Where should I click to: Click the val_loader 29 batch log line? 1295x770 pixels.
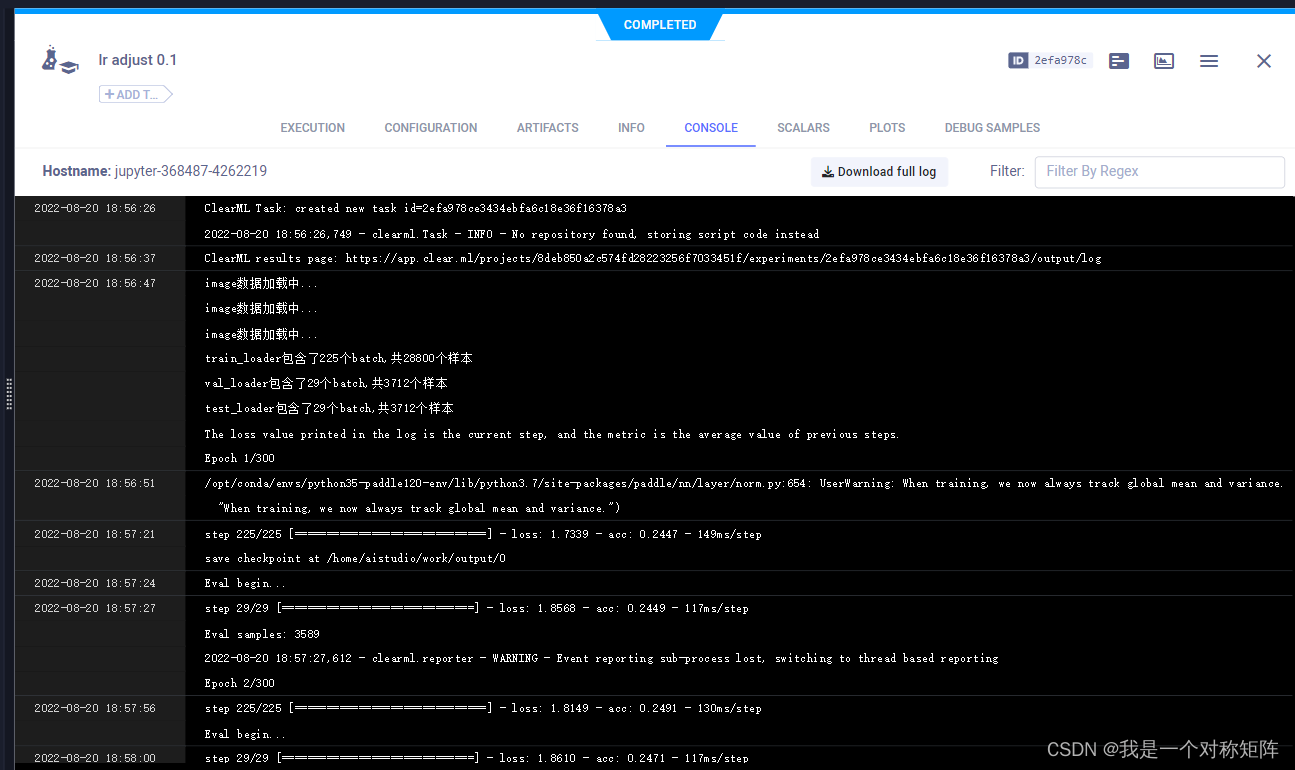pyautogui.click(x=326, y=383)
